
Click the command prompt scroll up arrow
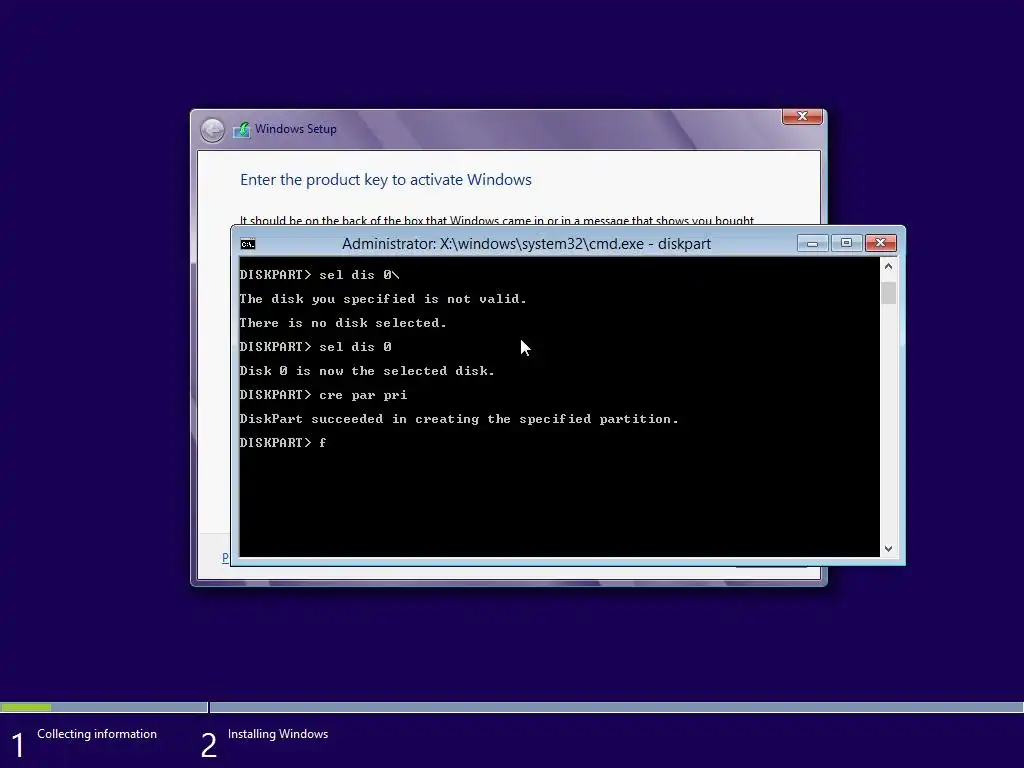click(x=888, y=266)
